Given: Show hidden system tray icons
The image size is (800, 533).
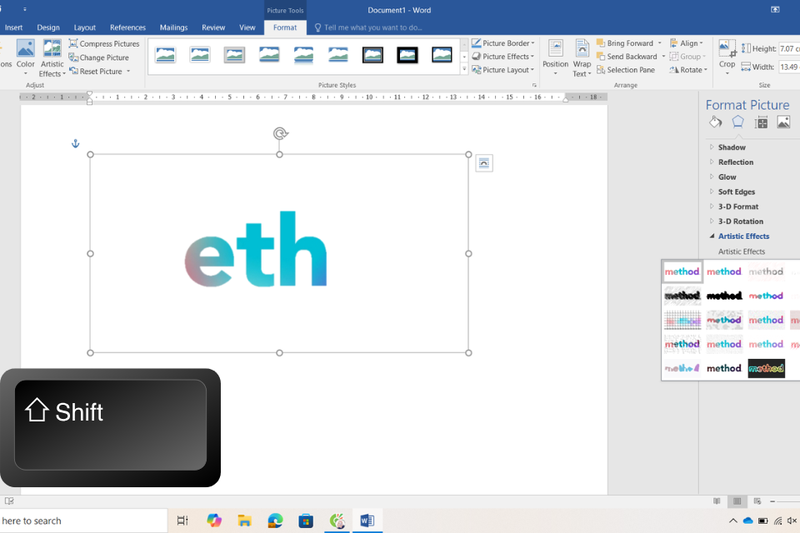Looking at the screenshot, I should pyautogui.click(x=733, y=521).
